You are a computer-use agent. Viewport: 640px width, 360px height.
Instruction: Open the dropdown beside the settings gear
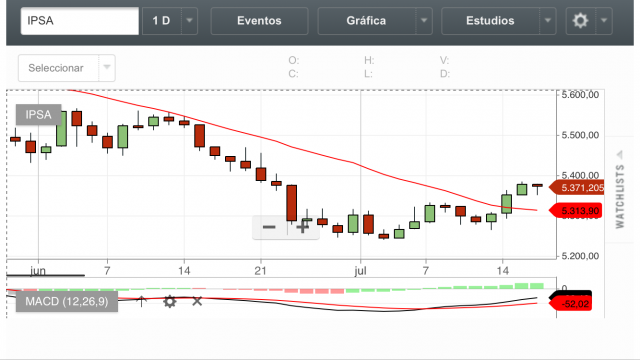tap(604, 20)
